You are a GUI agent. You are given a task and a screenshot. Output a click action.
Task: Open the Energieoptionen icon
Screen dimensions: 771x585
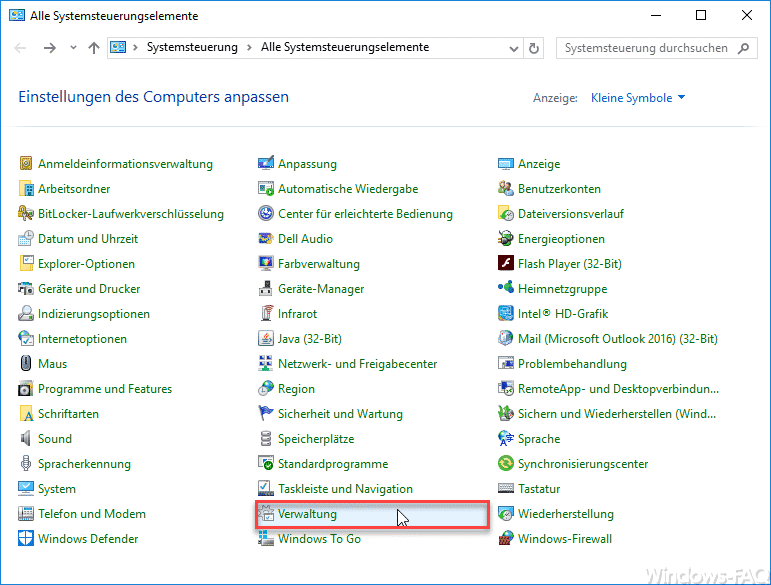pyautogui.click(x=505, y=238)
